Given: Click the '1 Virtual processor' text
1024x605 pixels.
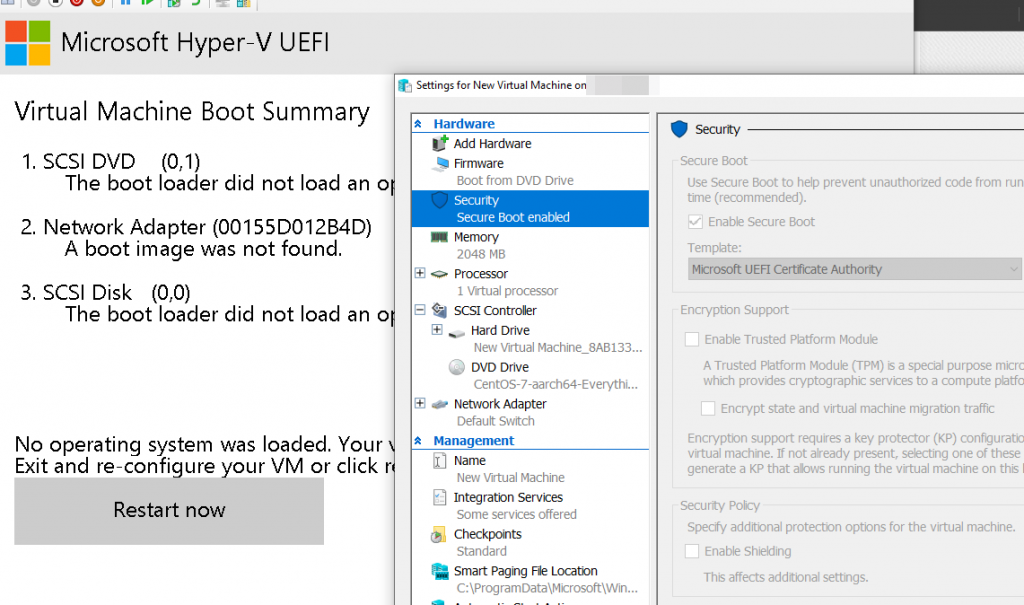Looking at the screenshot, I should click(x=507, y=291).
